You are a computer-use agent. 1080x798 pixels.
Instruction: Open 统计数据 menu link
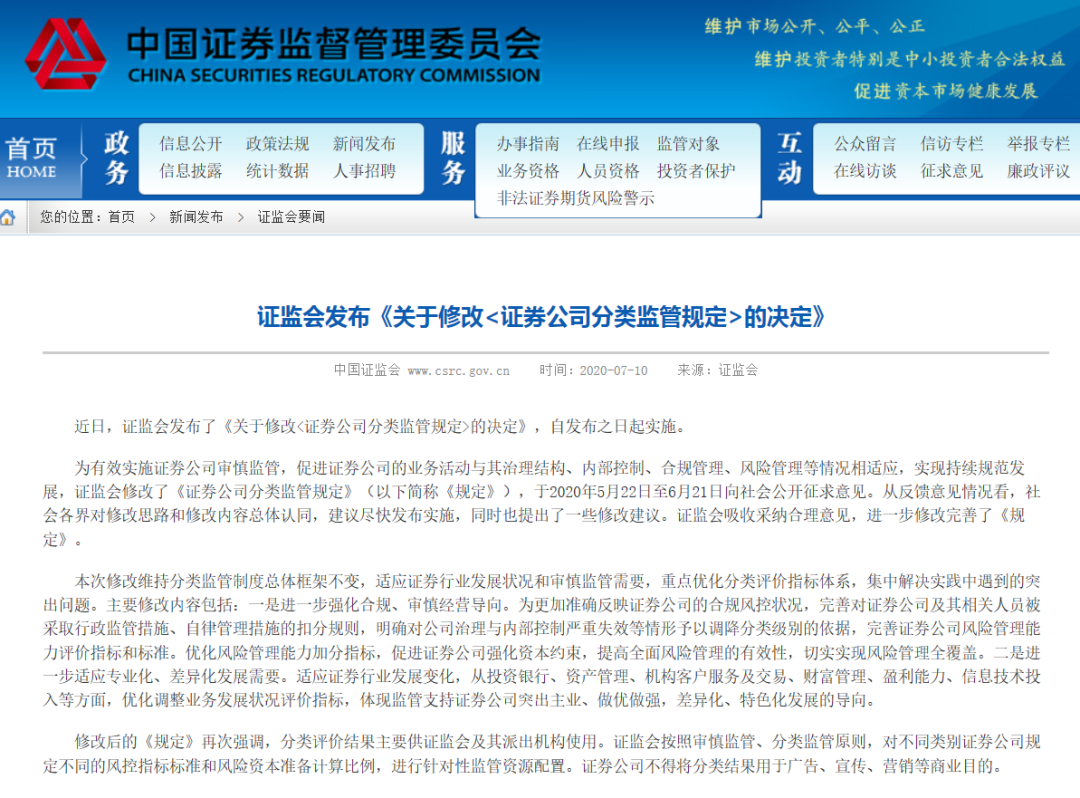[278, 171]
